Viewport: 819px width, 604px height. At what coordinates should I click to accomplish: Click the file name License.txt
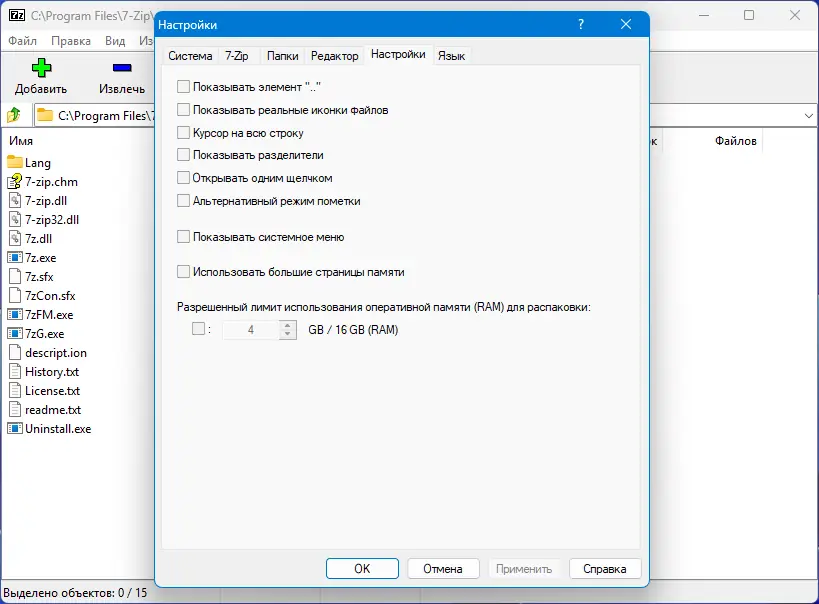52,391
